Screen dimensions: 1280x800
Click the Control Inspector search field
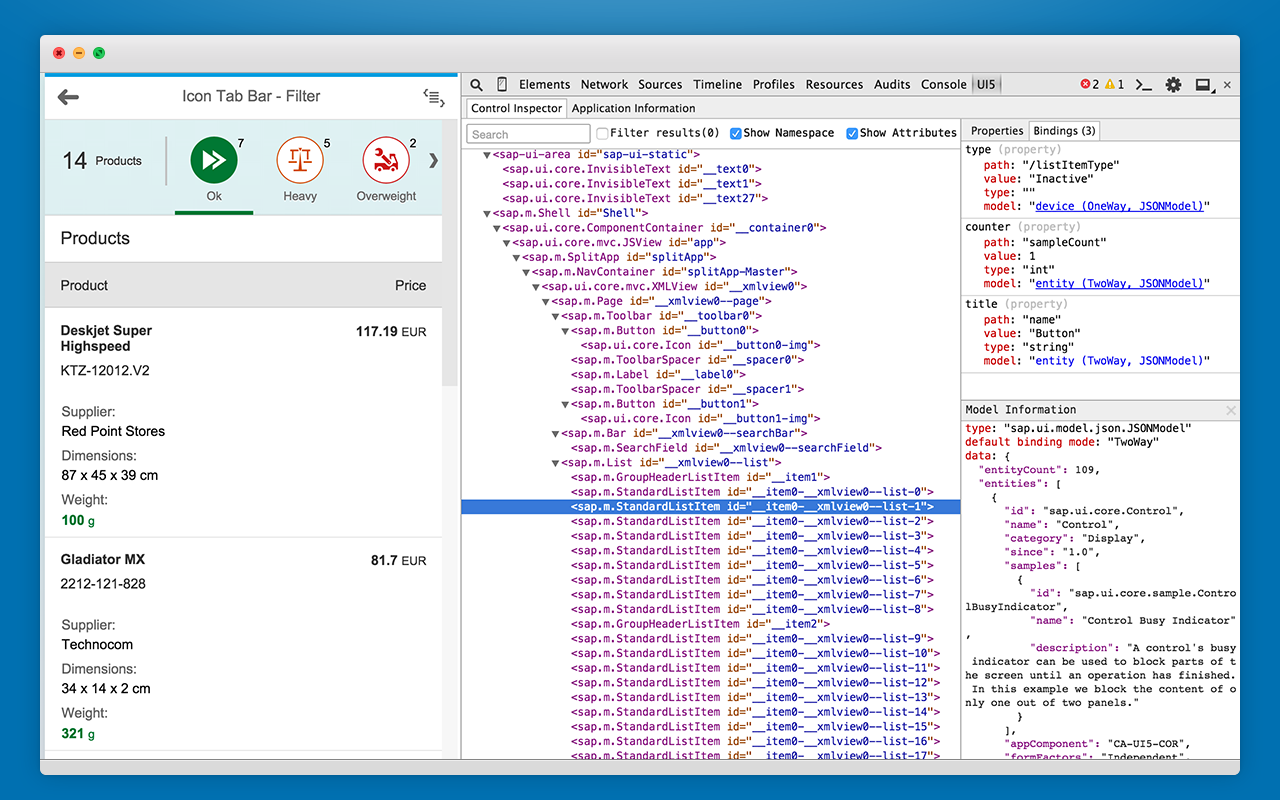527,133
